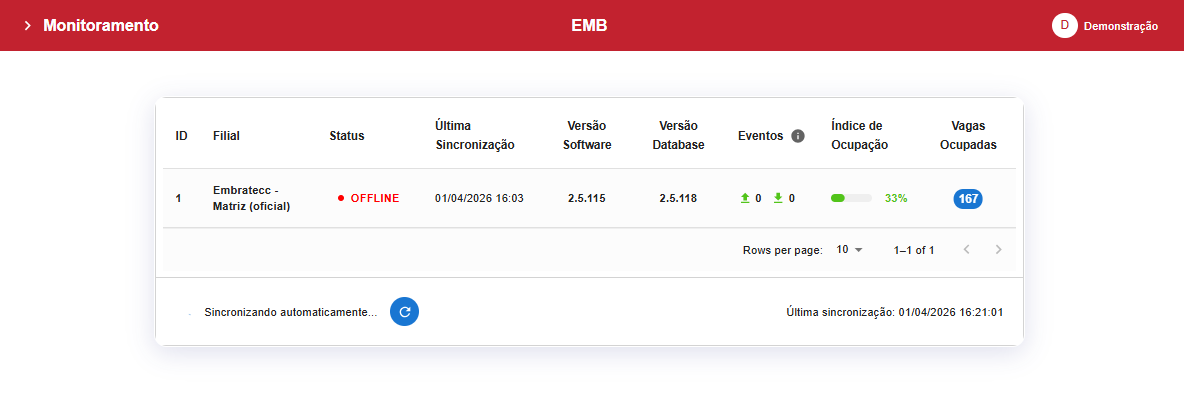Expand the sidebar chevron beside Monitoramento
Screen dimensions: 1184x394
[x=28, y=26]
